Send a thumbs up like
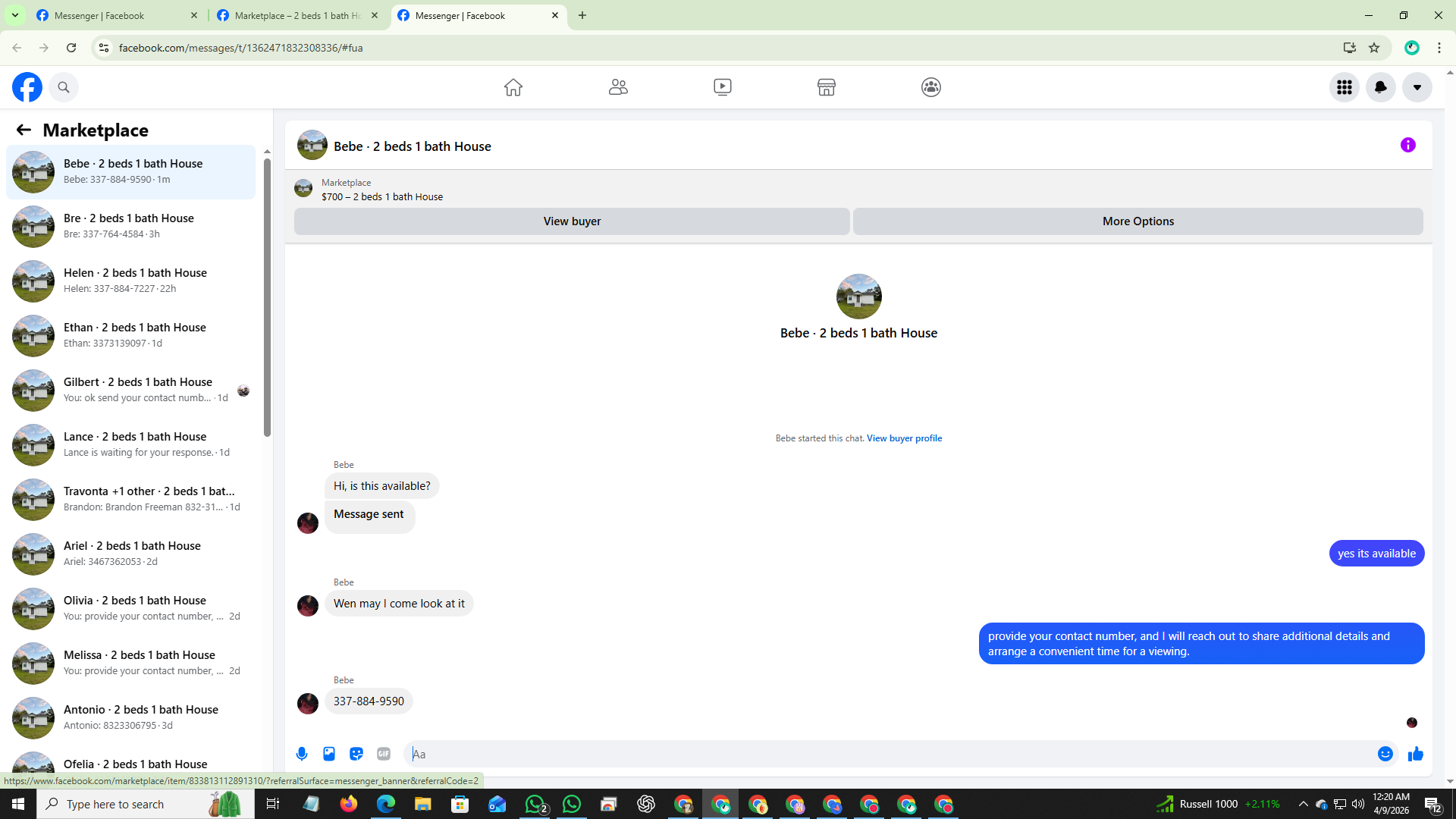Screen dimensions: 1456x819 click(1416, 754)
